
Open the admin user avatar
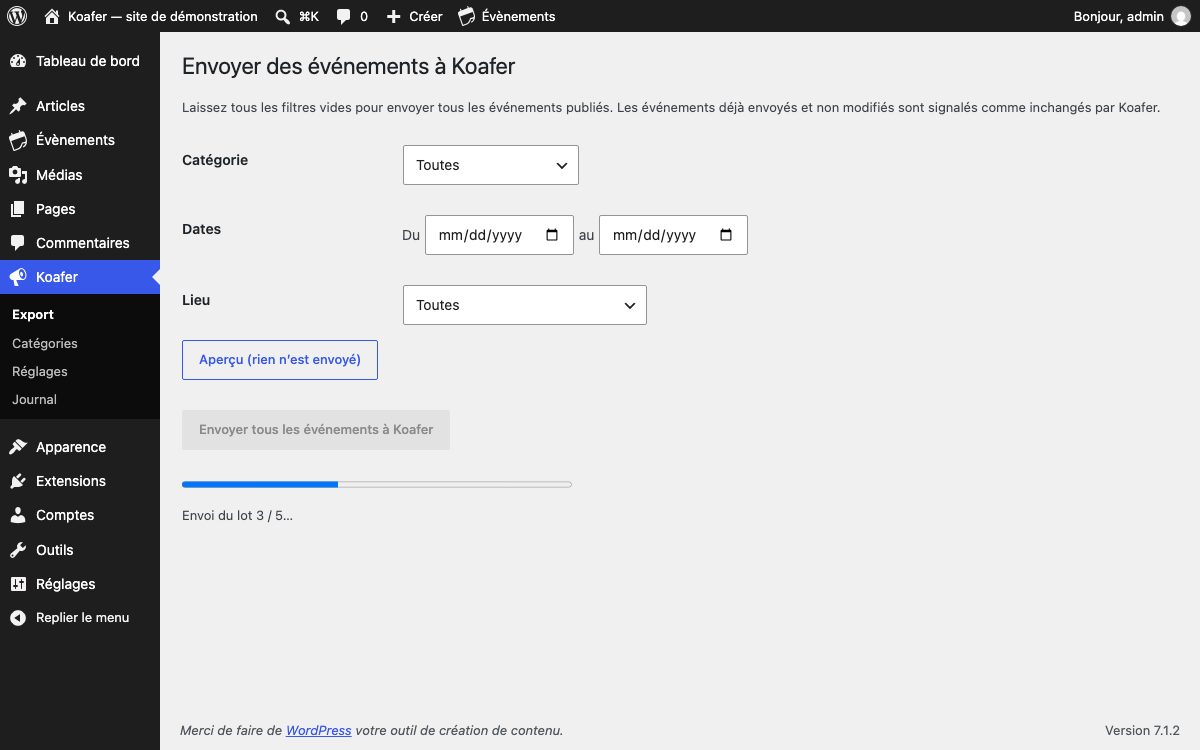(x=1181, y=16)
